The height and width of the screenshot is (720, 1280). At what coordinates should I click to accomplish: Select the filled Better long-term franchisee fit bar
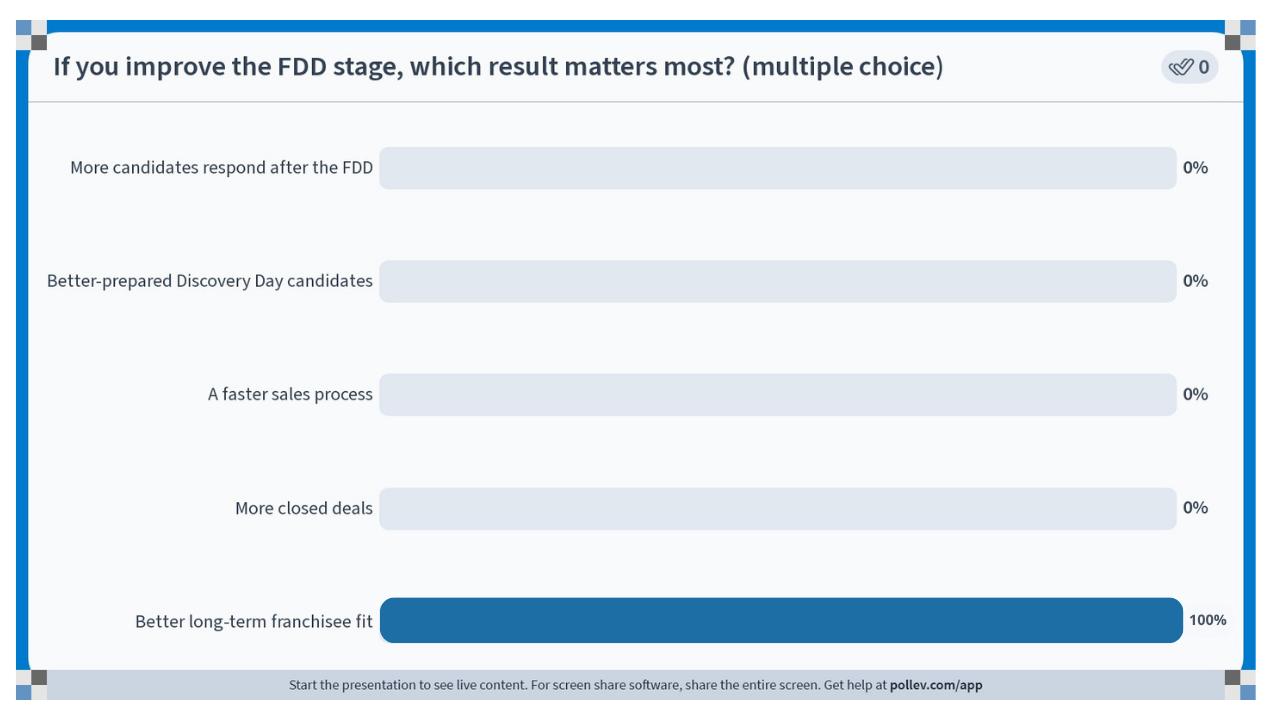pos(781,620)
